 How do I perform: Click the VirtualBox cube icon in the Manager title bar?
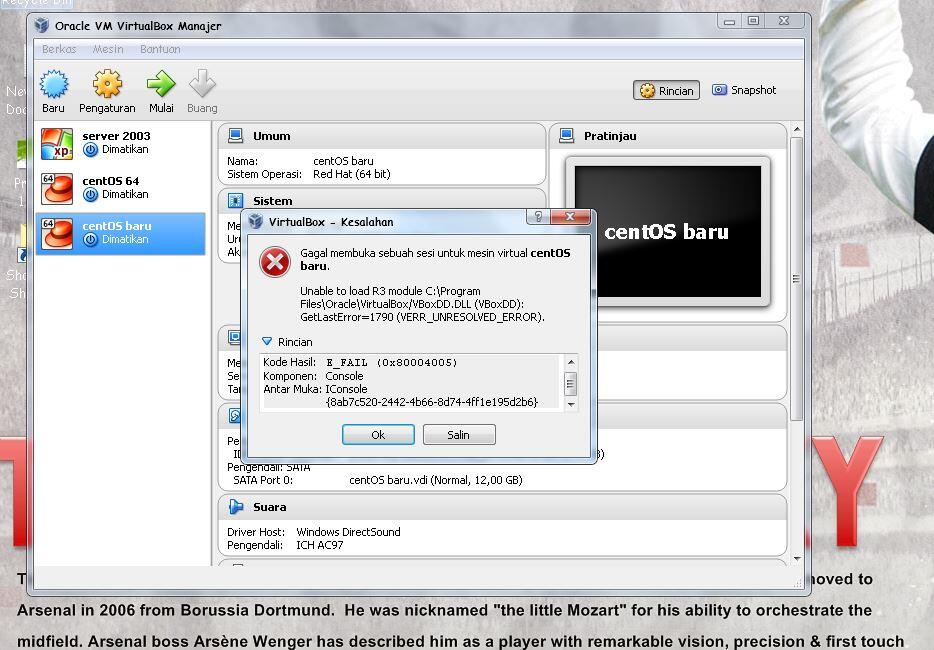point(41,25)
